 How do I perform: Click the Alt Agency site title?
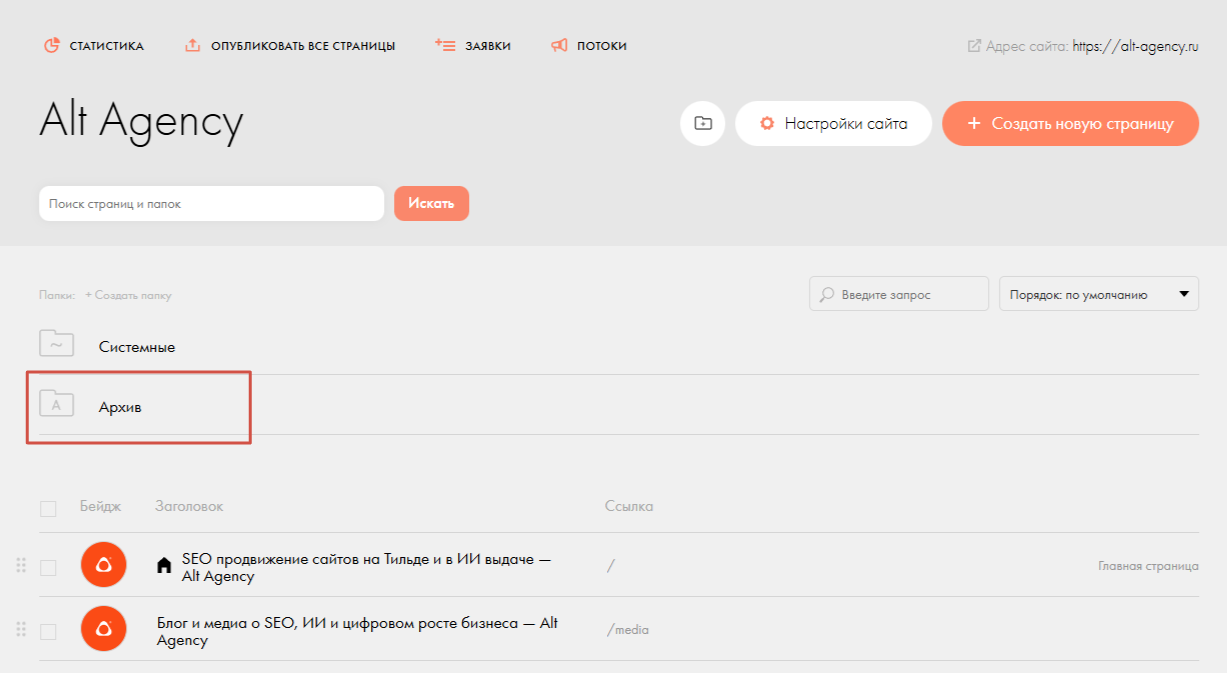pos(141,122)
